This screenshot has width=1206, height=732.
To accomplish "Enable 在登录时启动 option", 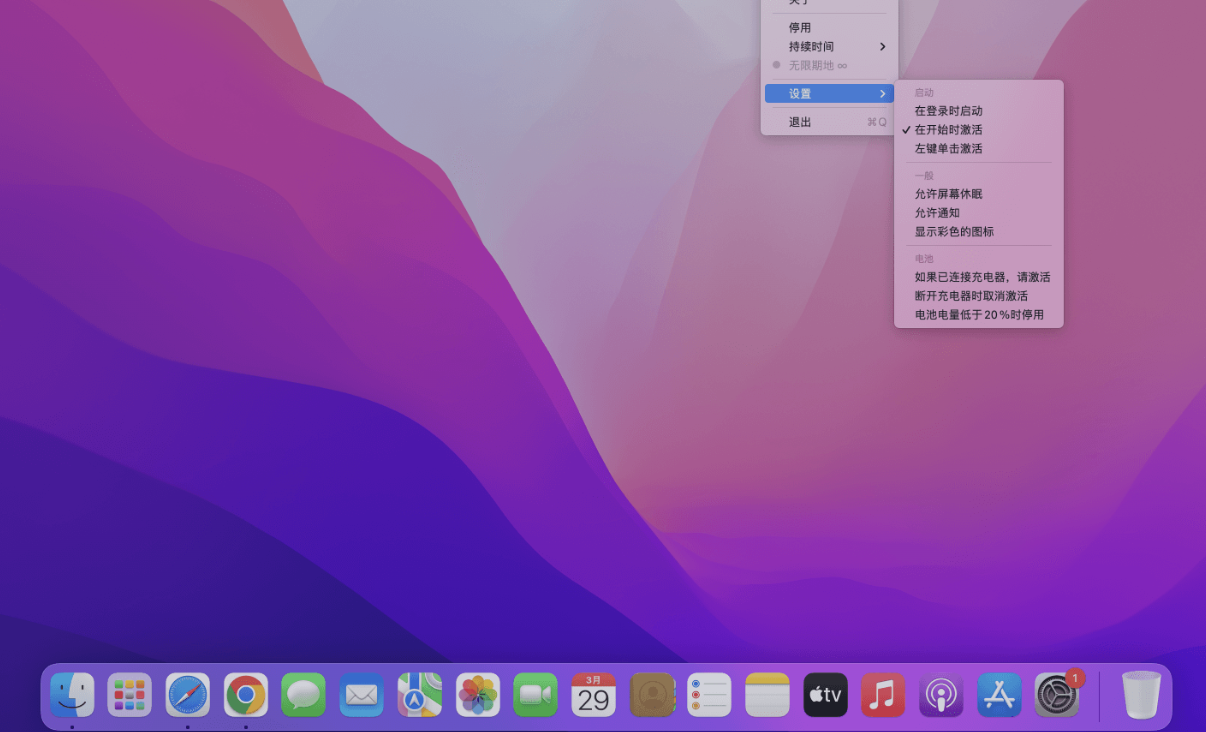I will point(950,111).
